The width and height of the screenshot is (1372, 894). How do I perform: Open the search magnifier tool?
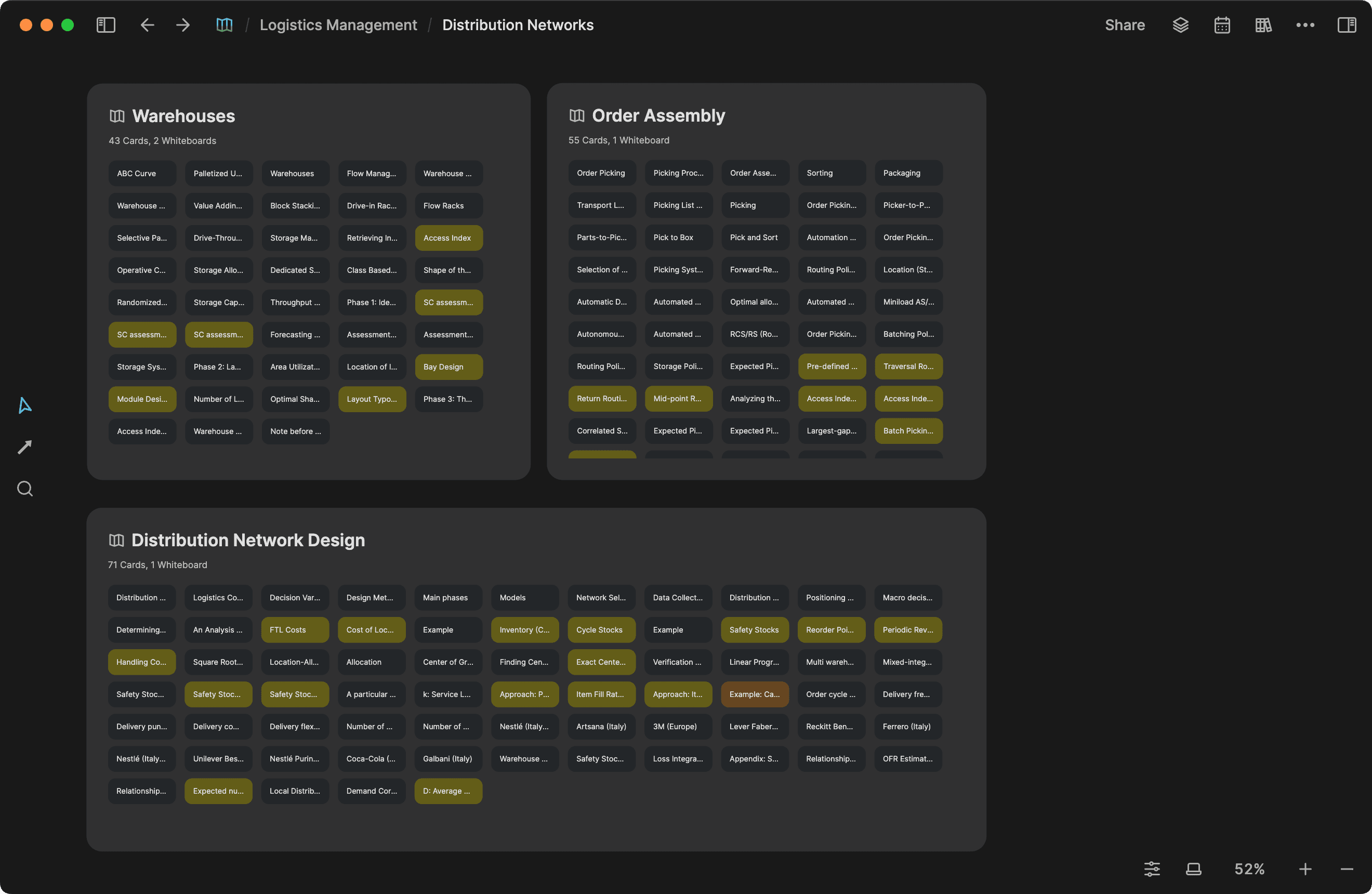(25, 489)
